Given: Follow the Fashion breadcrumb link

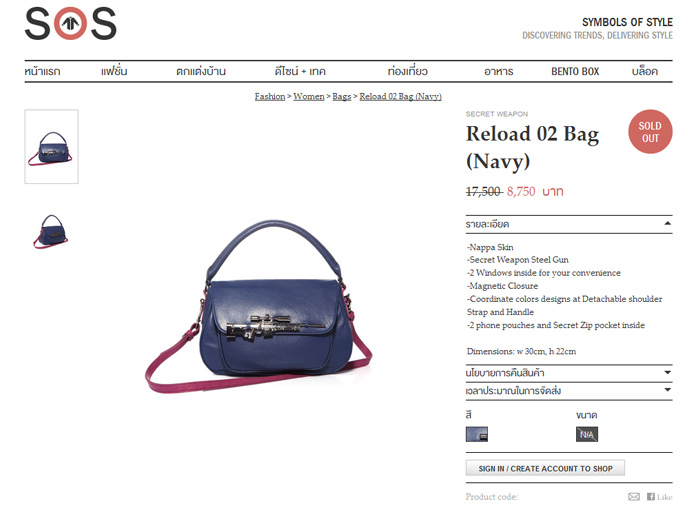Looking at the screenshot, I should pos(270,96).
